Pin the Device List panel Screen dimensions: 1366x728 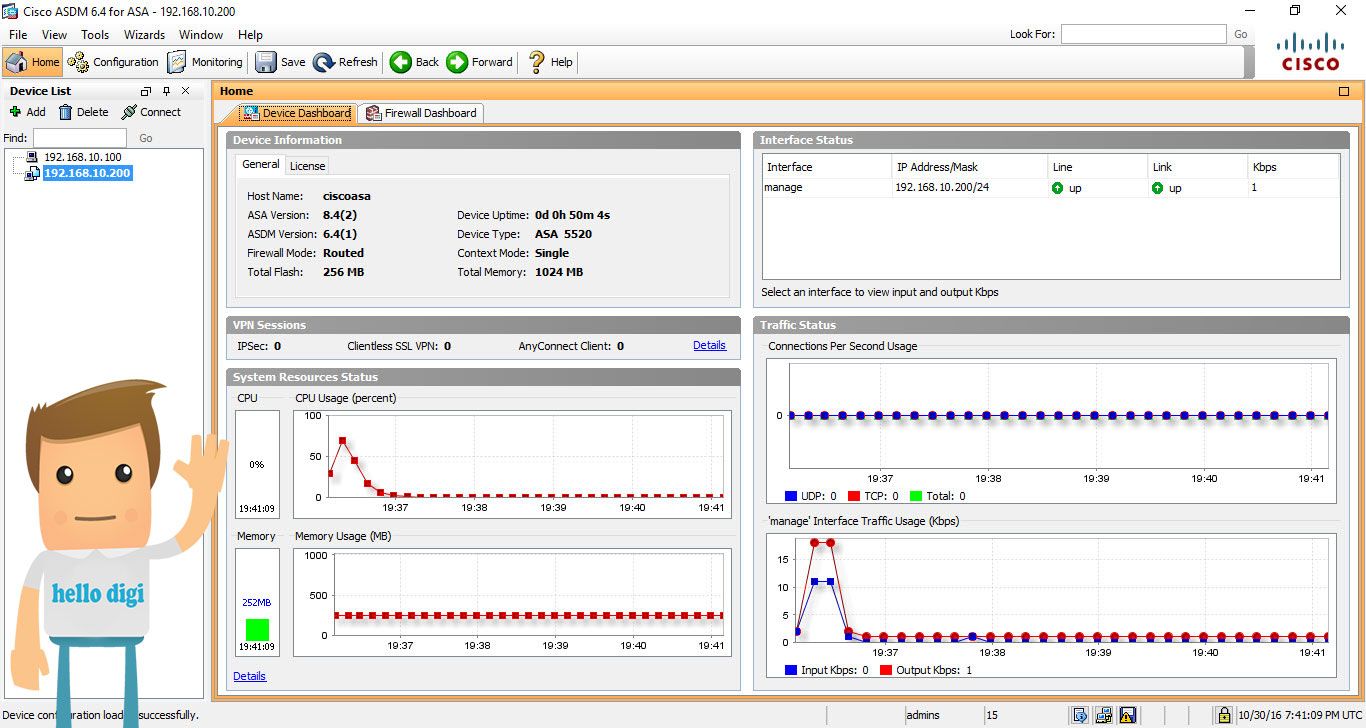166,91
